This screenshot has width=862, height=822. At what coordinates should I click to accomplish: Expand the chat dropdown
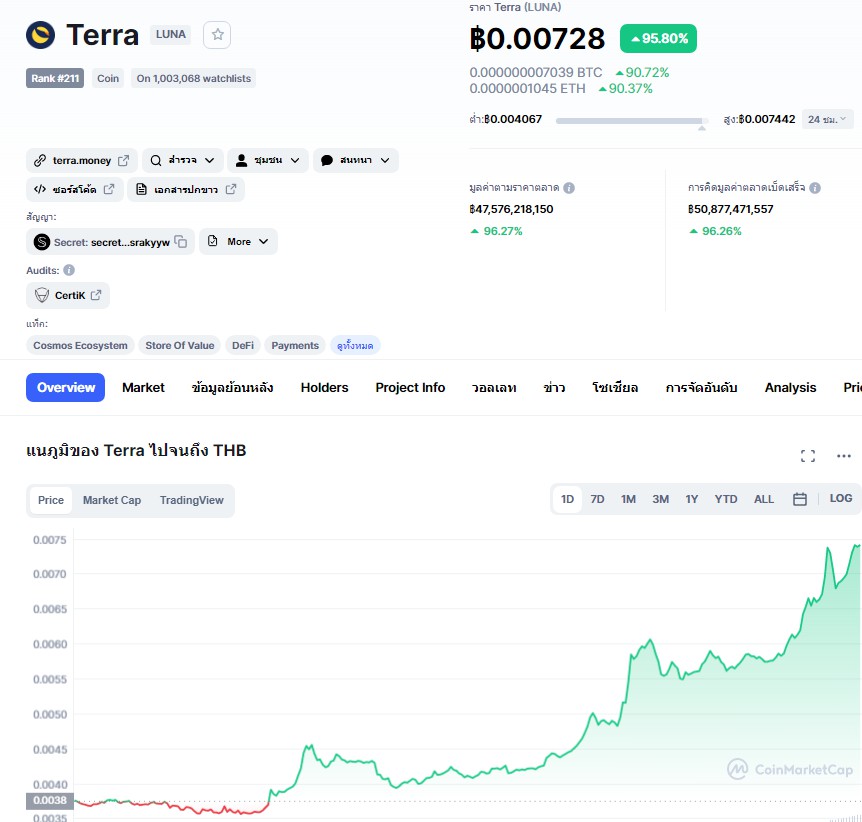[385, 161]
